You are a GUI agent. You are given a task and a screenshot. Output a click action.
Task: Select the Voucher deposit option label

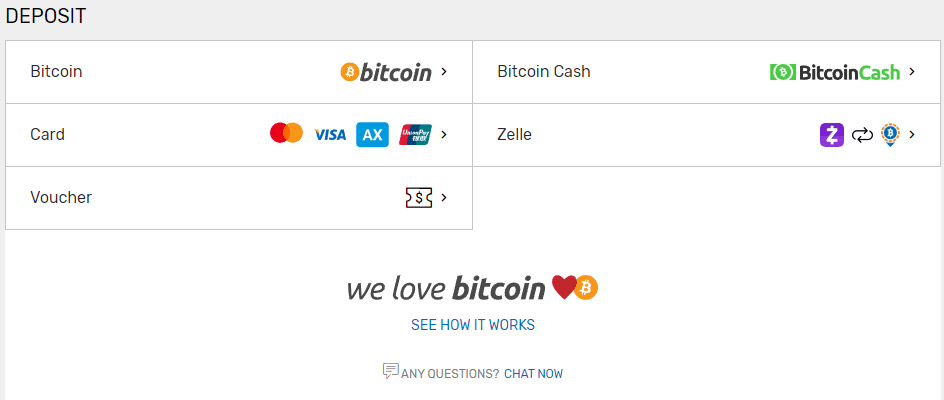[x=61, y=198]
